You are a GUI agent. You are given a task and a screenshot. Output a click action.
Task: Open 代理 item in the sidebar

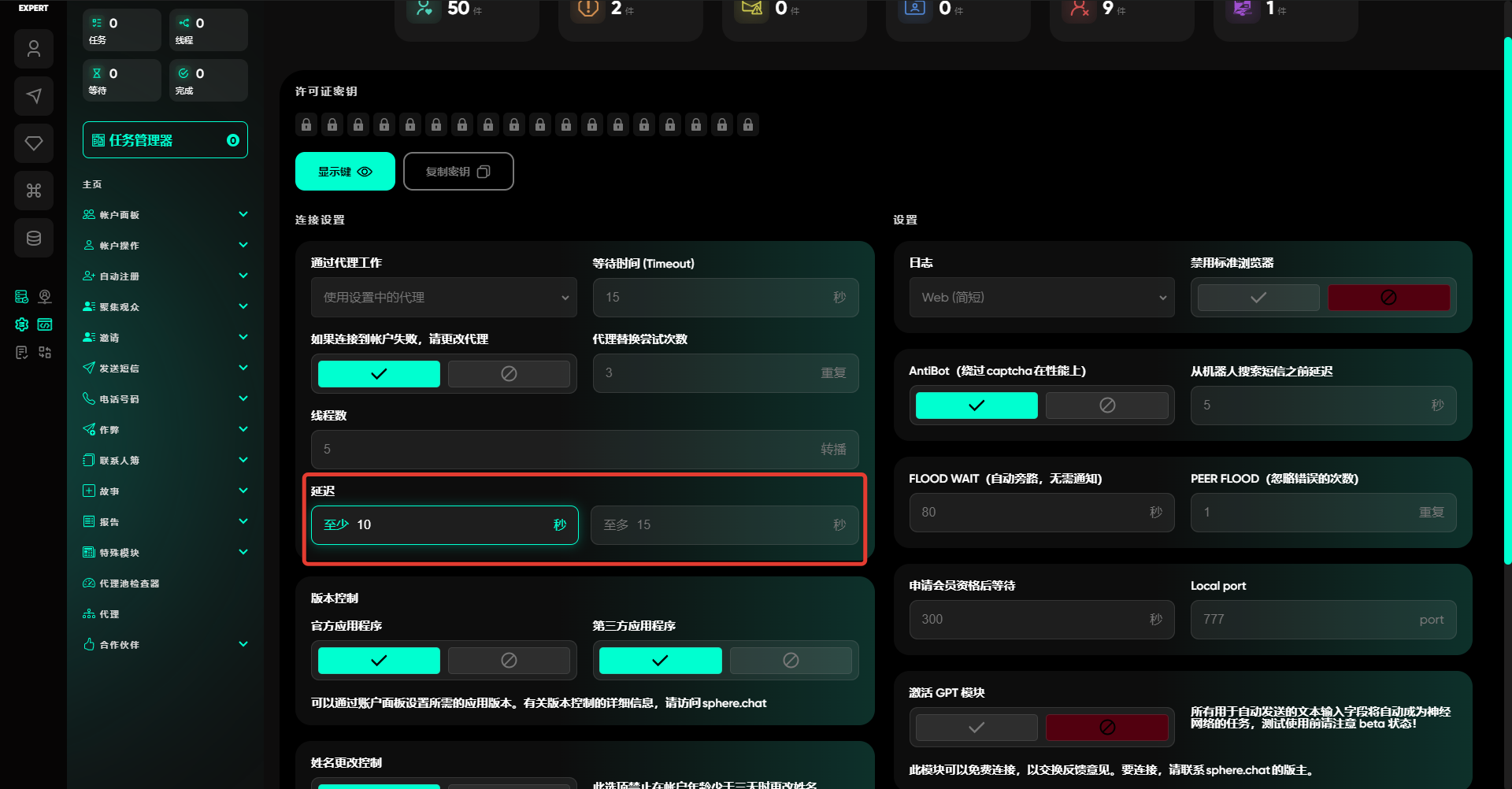tap(109, 614)
